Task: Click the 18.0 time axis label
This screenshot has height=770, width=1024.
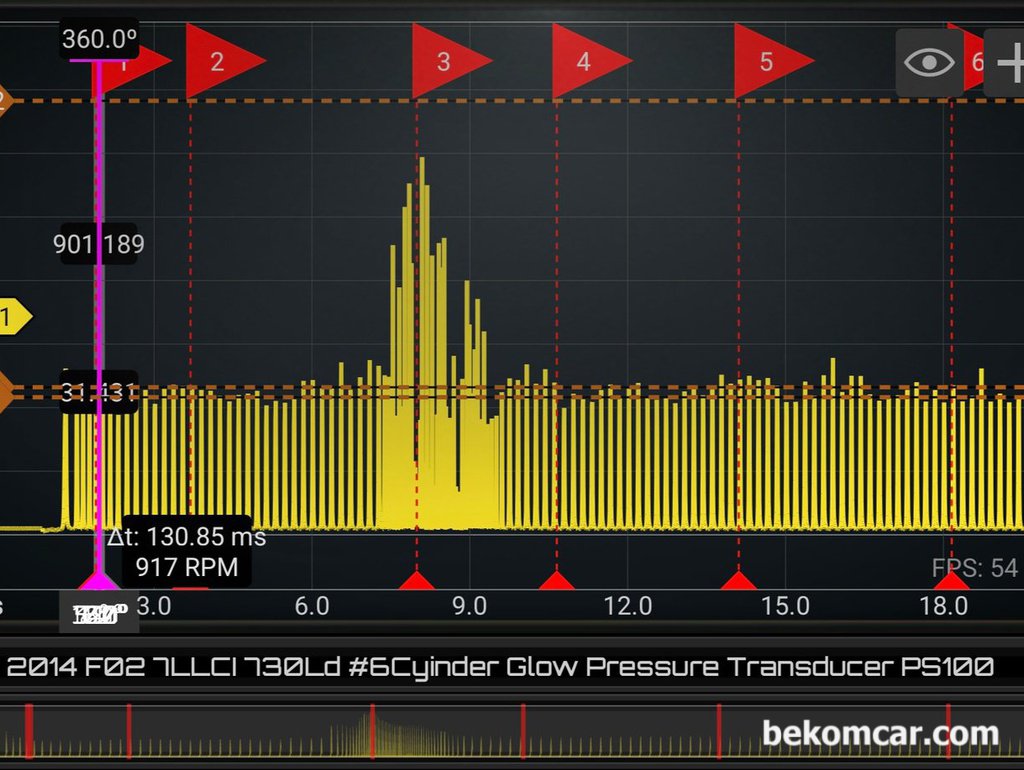Action: (944, 606)
